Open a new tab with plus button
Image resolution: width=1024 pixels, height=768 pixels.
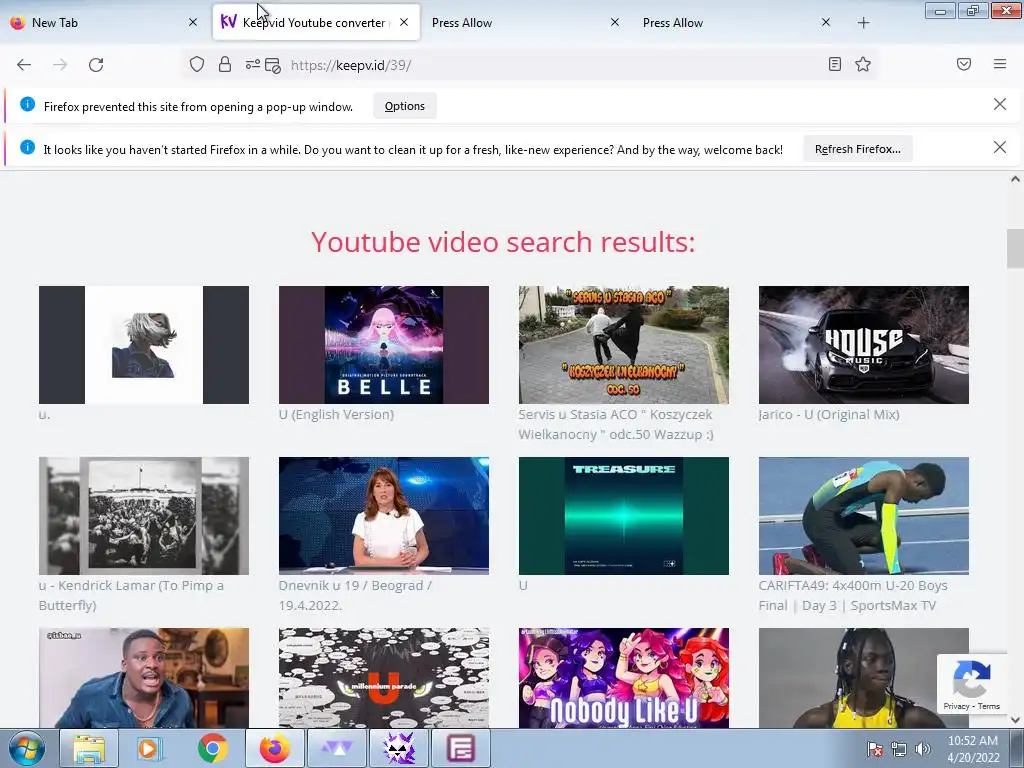tap(863, 23)
